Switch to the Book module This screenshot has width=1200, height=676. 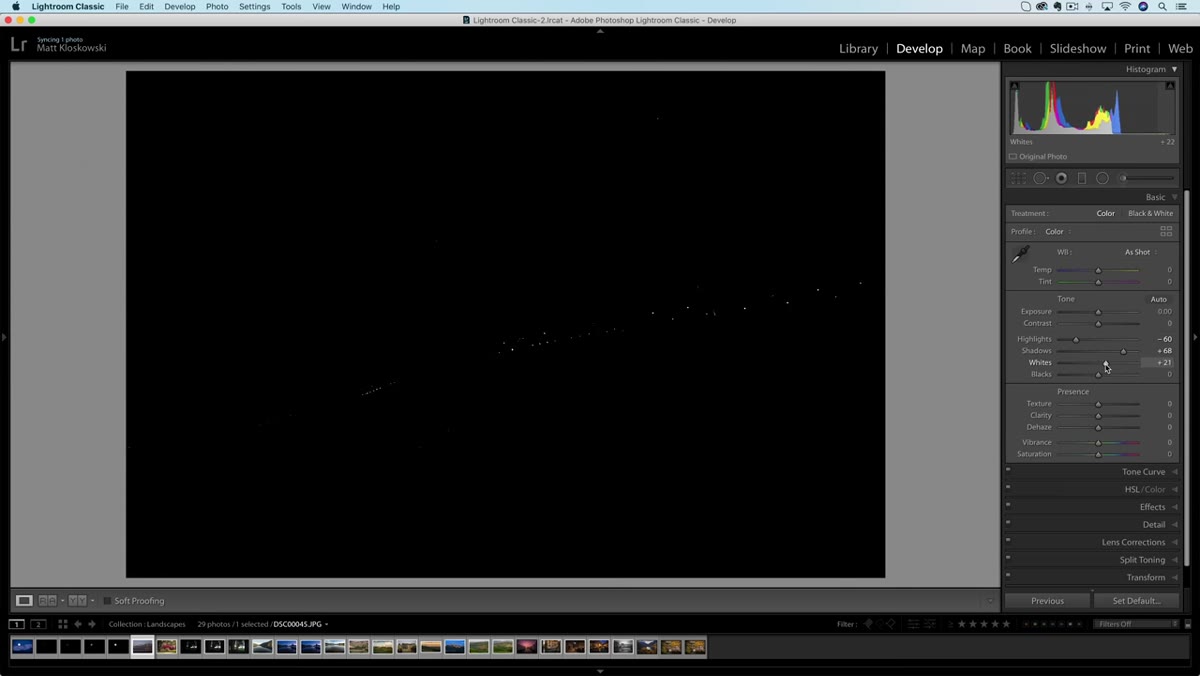pos(1017,48)
